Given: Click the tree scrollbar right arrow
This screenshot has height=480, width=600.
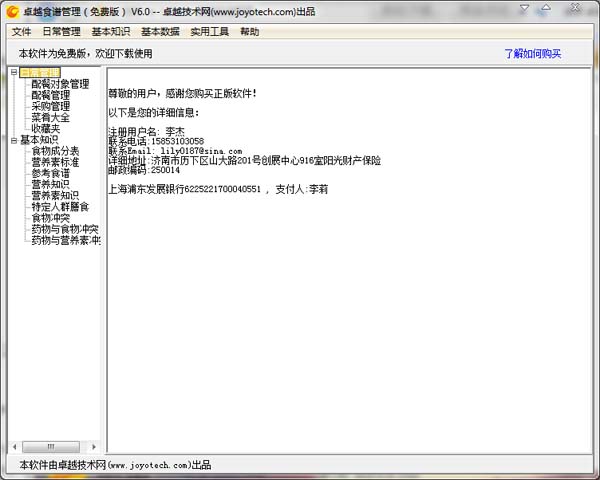Looking at the screenshot, I should point(93,447).
